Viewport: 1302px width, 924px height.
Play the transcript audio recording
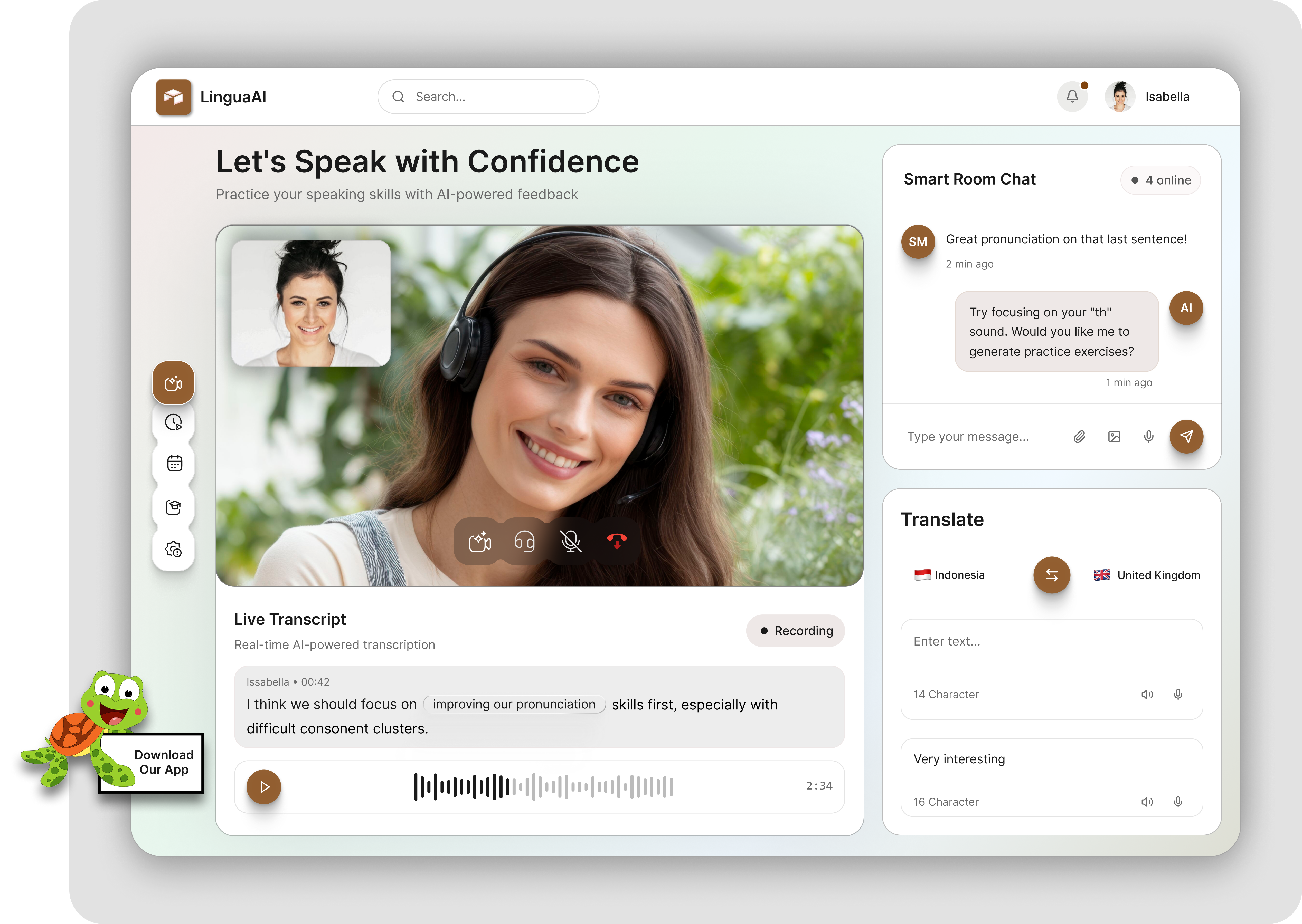click(x=263, y=787)
